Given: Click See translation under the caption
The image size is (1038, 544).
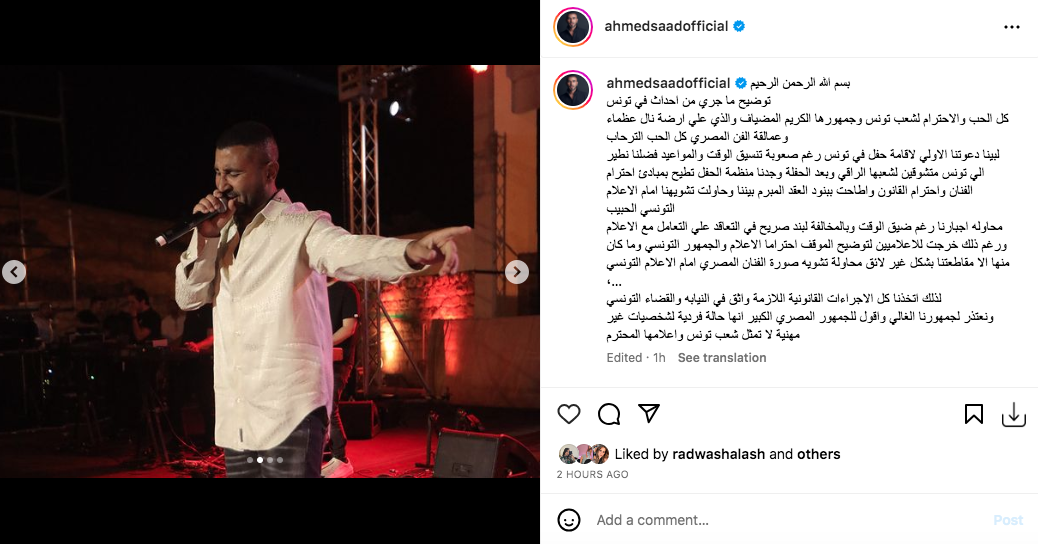Looking at the screenshot, I should (x=722, y=357).
